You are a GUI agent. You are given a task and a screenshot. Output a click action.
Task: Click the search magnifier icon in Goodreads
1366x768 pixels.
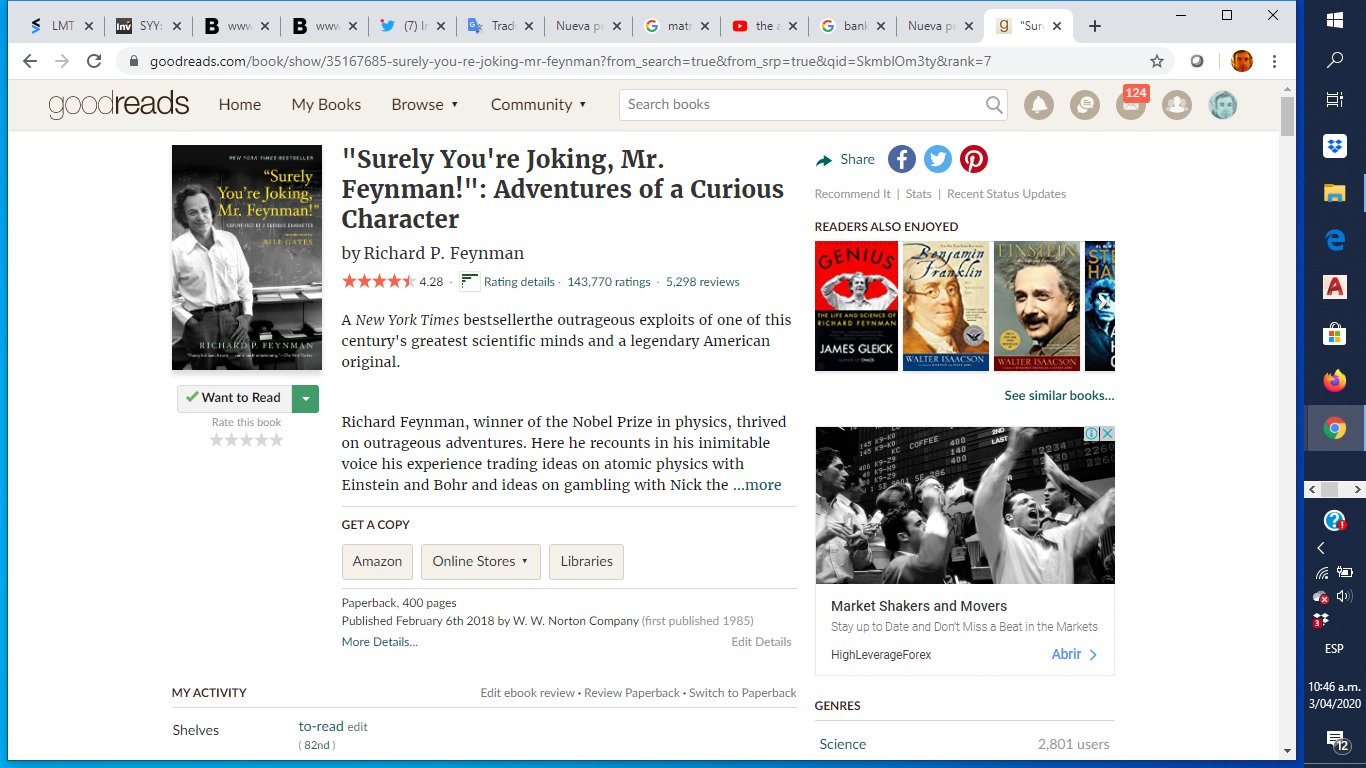coord(994,104)
